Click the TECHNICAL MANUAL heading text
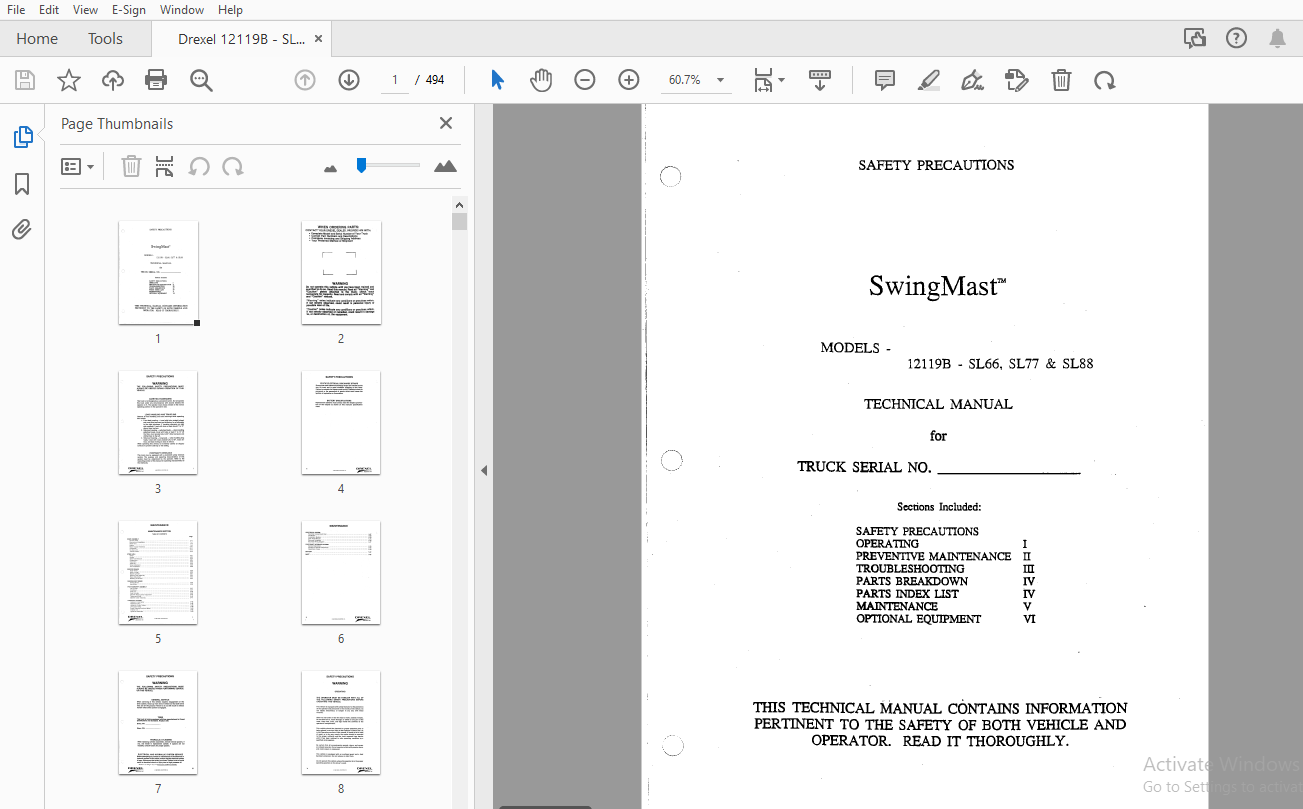 [x=938, y=404]
